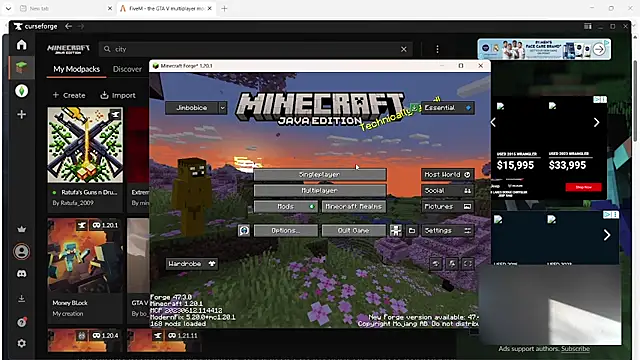Focus the search field containing 'city'
640x360 pixels.
(255, 49)
